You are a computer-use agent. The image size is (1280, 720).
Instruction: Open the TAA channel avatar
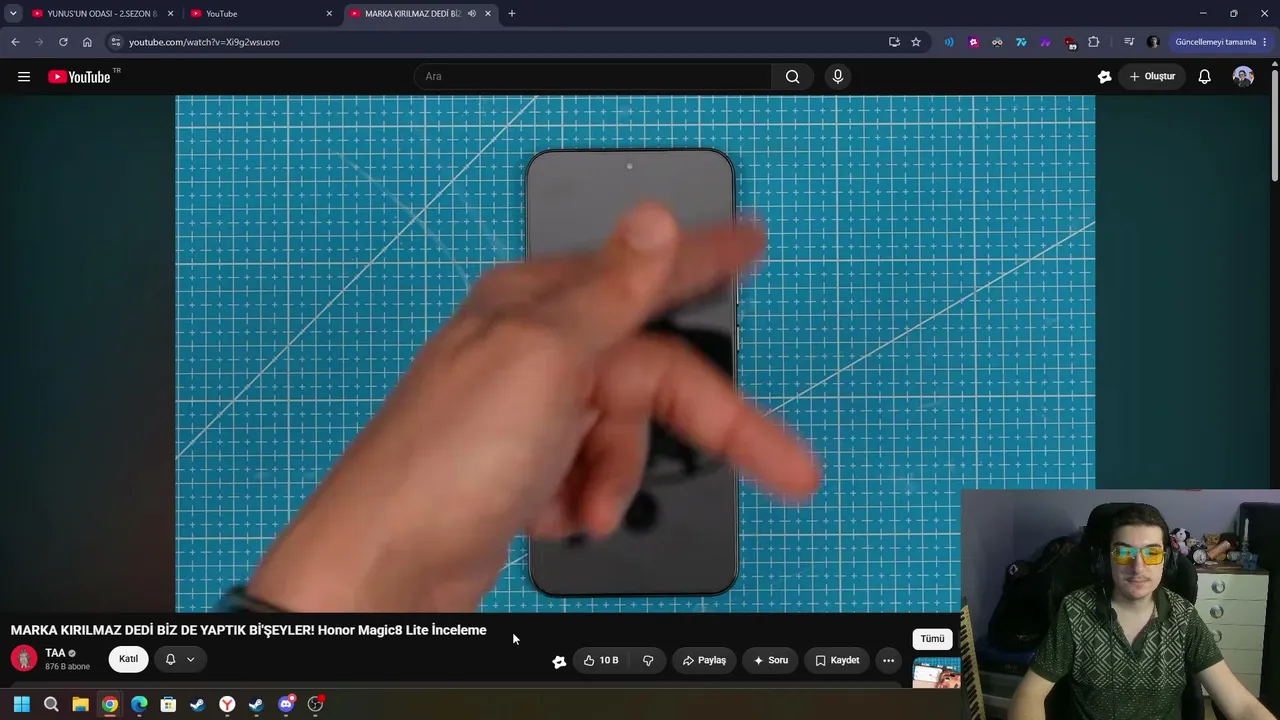click(x=24, y=659)
